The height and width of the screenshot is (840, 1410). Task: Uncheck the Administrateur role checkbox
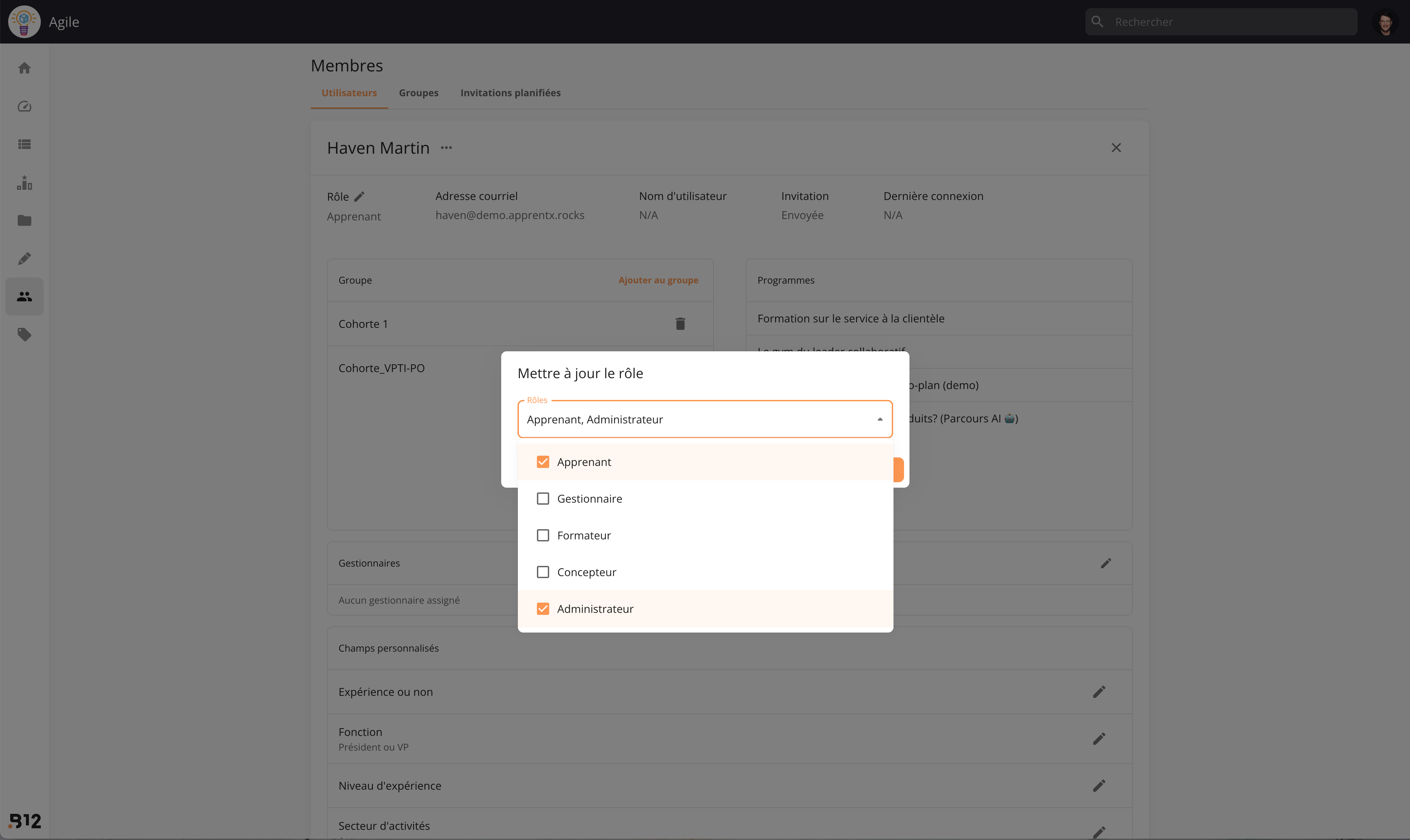click(x=542, y=609)
